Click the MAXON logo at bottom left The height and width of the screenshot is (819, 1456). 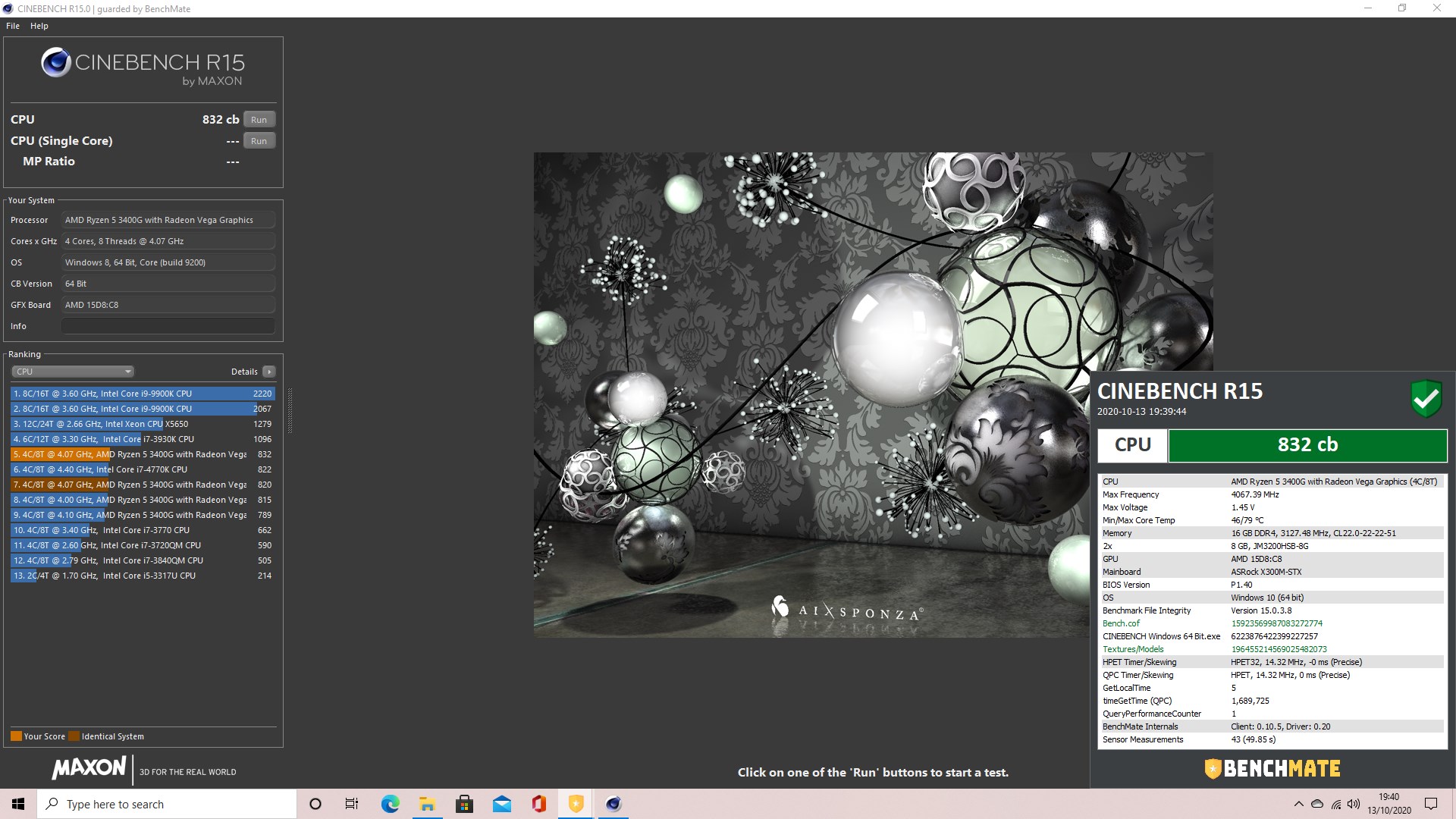(89, 768)
